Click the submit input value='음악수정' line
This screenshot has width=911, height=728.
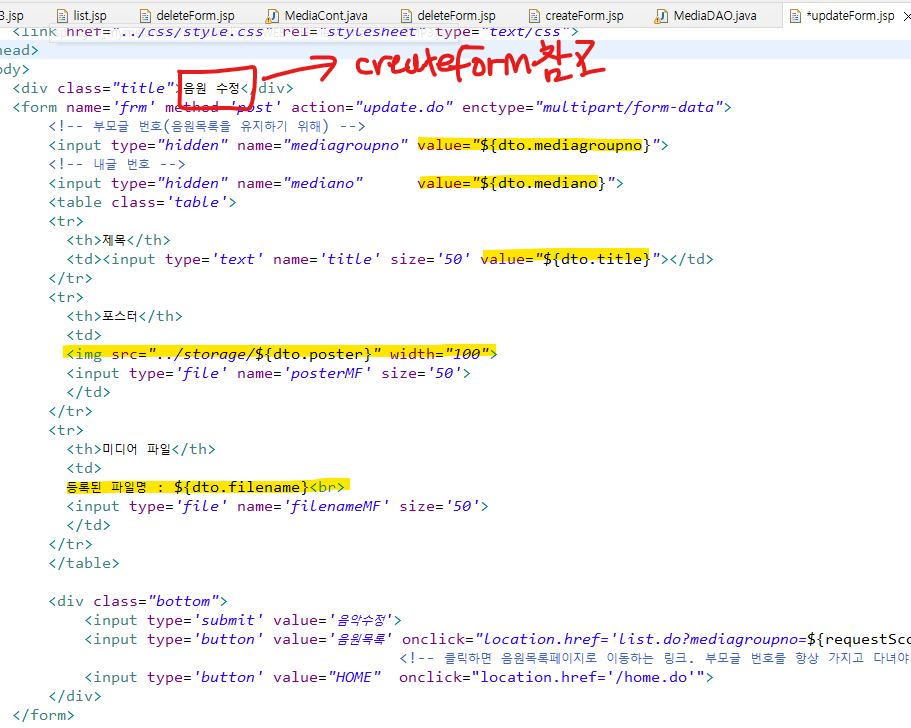pos(243,621)
